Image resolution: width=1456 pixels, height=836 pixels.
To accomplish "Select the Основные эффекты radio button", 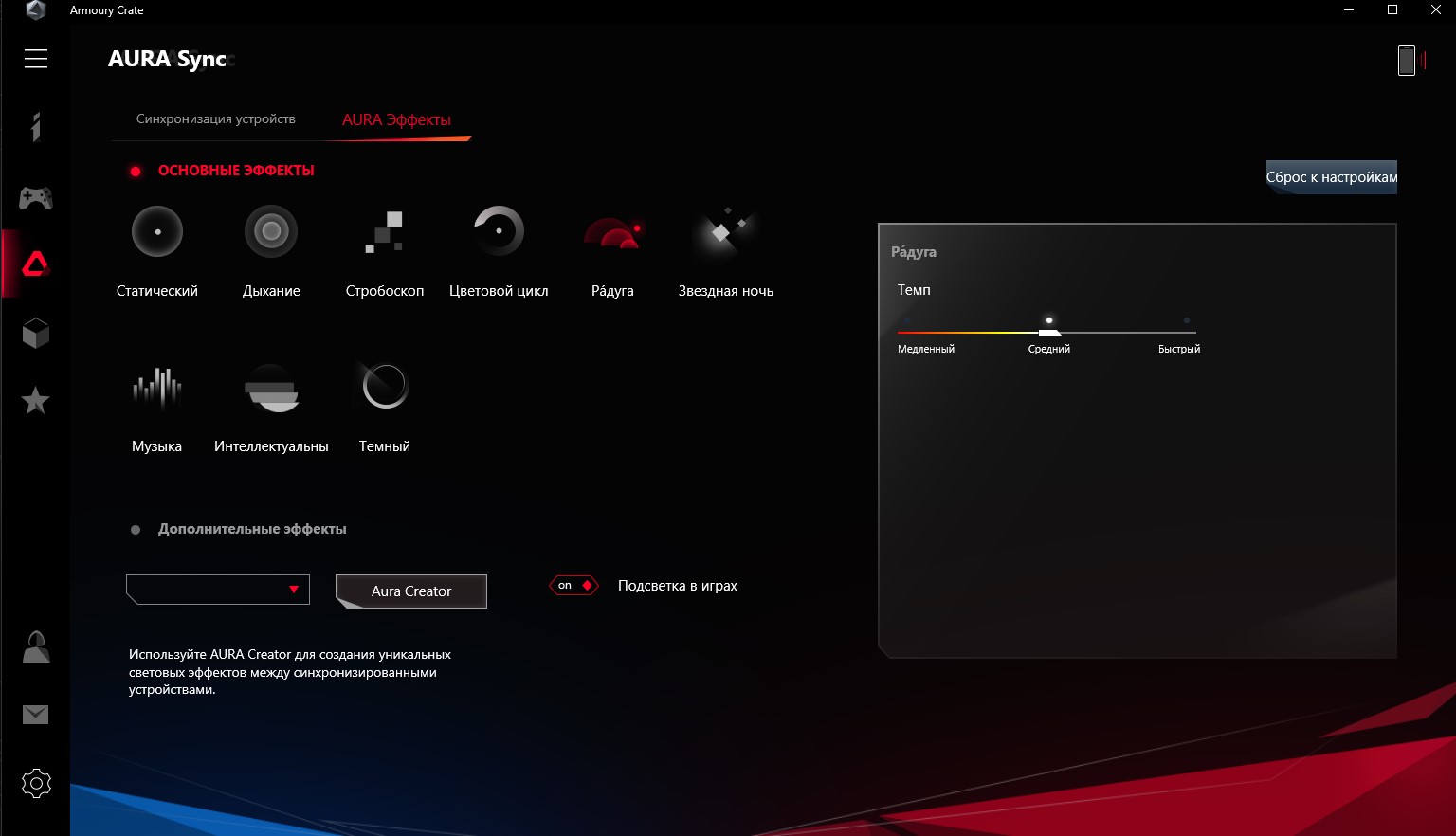I will coord(136,172).
